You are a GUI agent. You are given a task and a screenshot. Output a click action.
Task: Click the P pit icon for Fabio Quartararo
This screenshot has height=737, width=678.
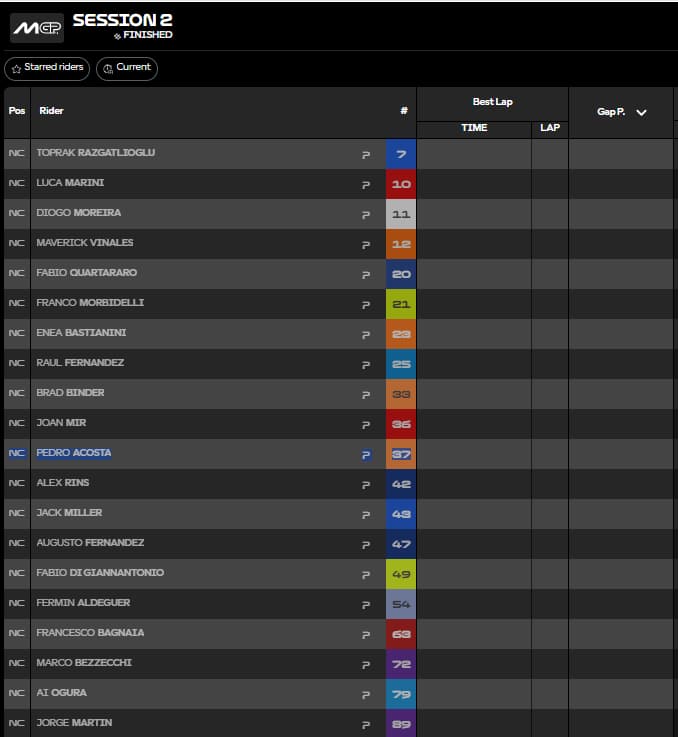coord(366,274)
